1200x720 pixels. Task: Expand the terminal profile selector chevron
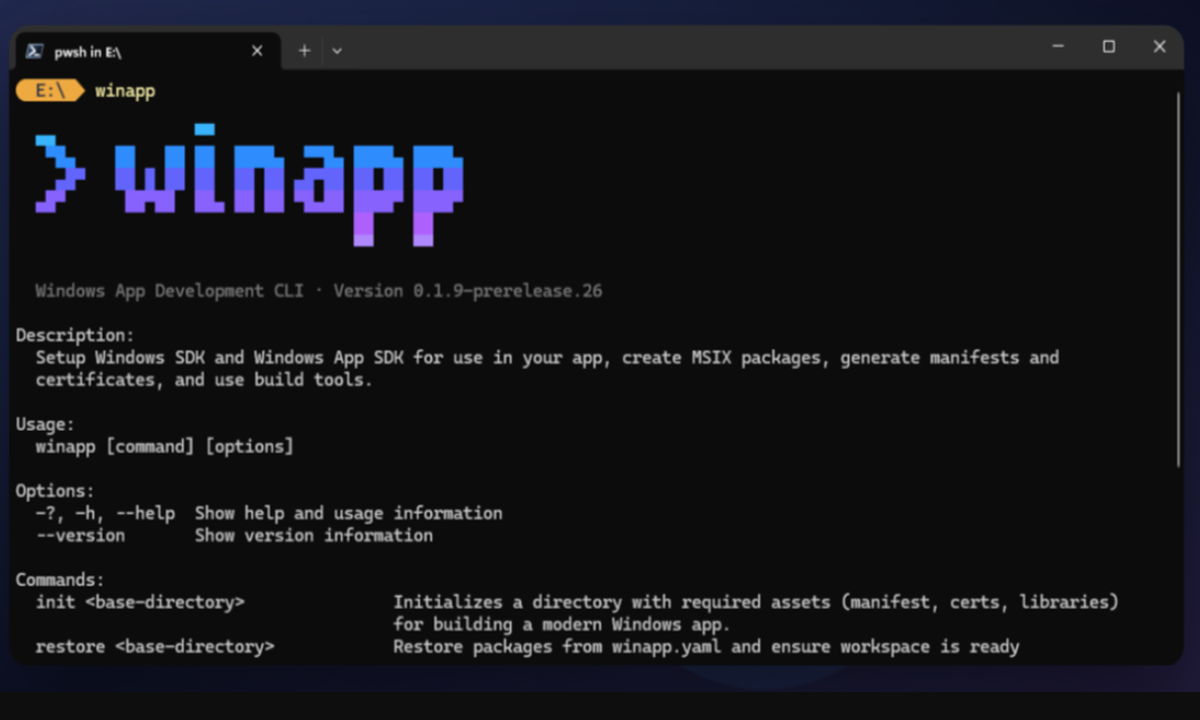coord(337,50)
